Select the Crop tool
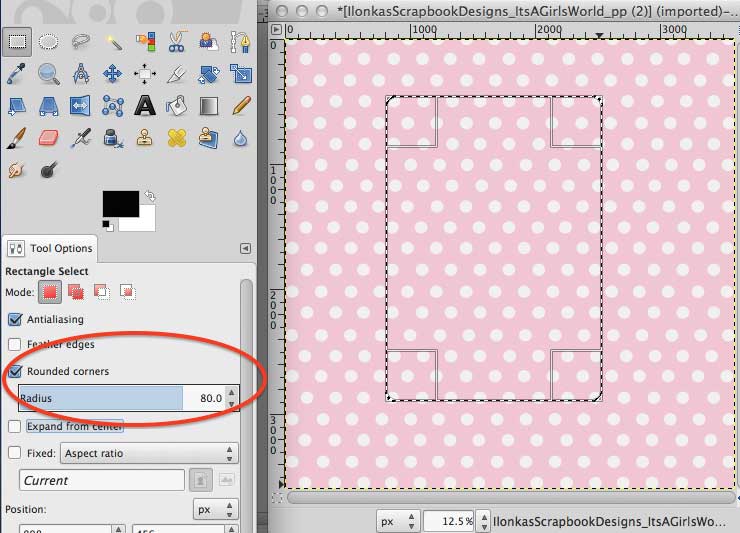Image resolution: width=740 pixels, height=533 pixels. 177,74
